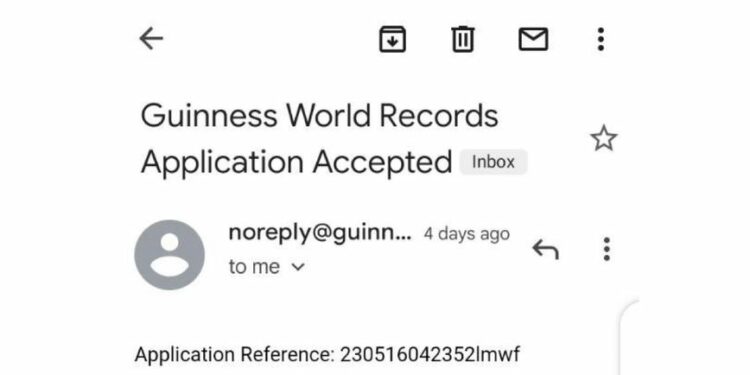Tap the 'to me' recipient text

(254, 267)
